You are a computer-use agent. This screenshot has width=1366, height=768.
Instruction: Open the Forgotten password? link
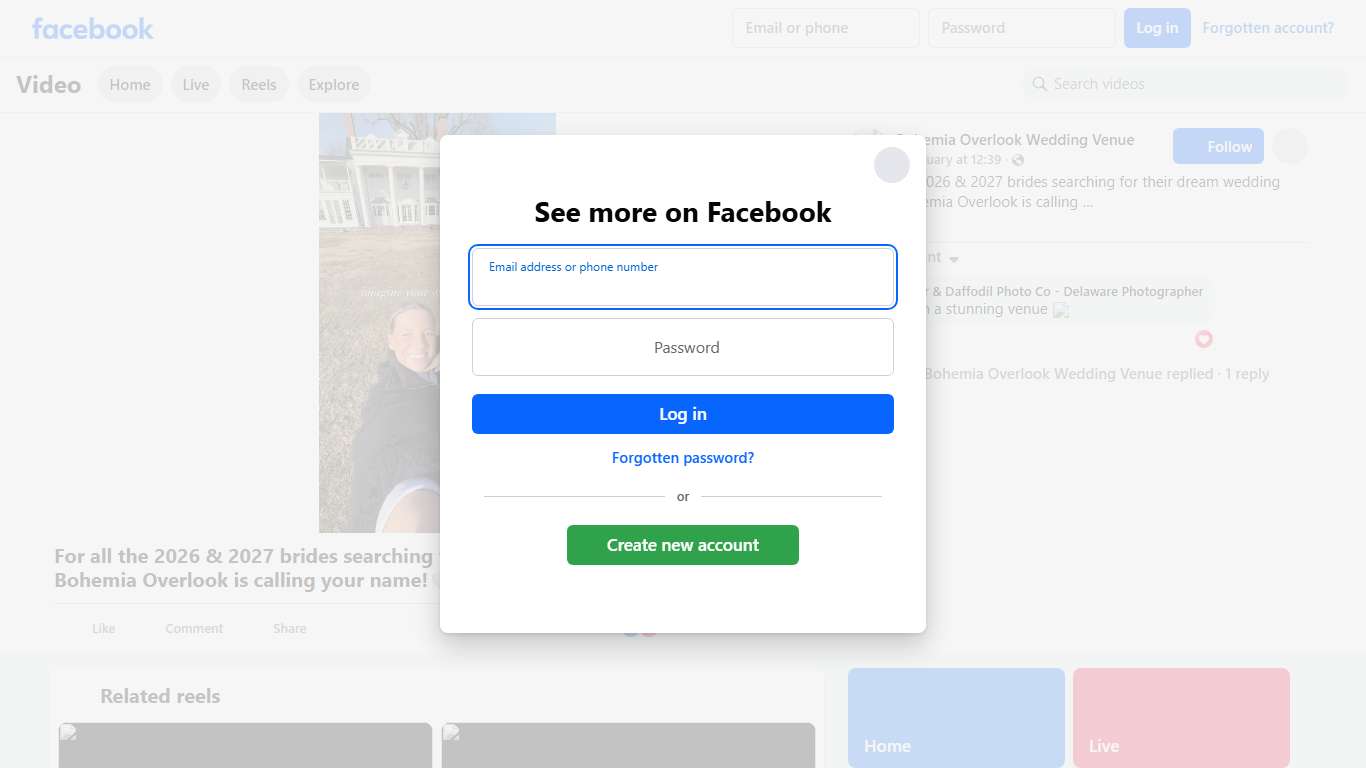[683, 458]
